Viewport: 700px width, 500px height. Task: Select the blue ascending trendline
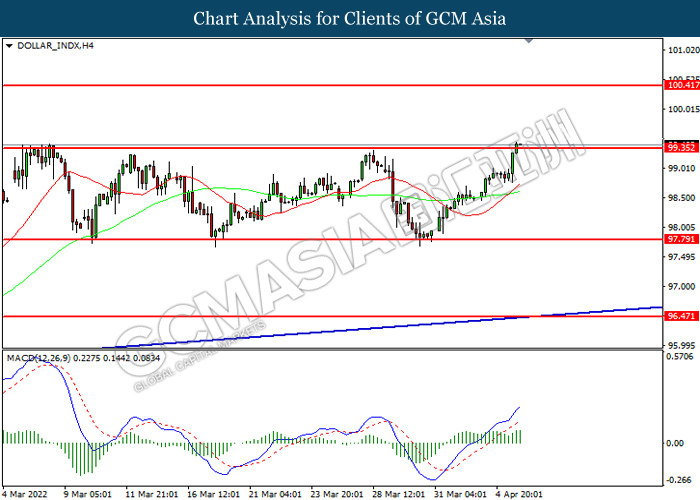(382, 327)
